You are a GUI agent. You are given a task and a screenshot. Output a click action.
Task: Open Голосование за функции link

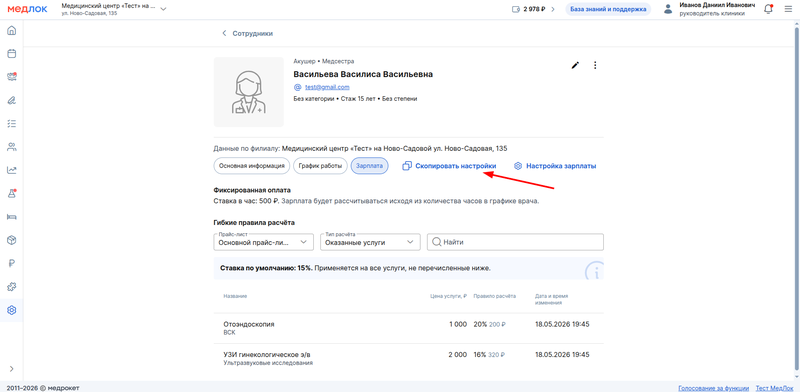click(713, 387)
